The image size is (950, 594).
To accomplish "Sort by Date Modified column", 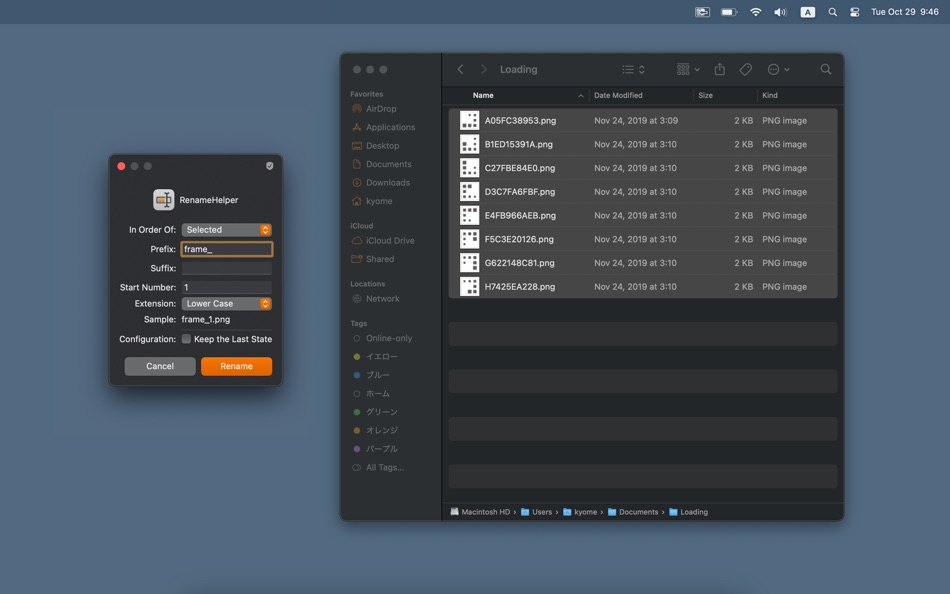I will (x=618, y=95).
